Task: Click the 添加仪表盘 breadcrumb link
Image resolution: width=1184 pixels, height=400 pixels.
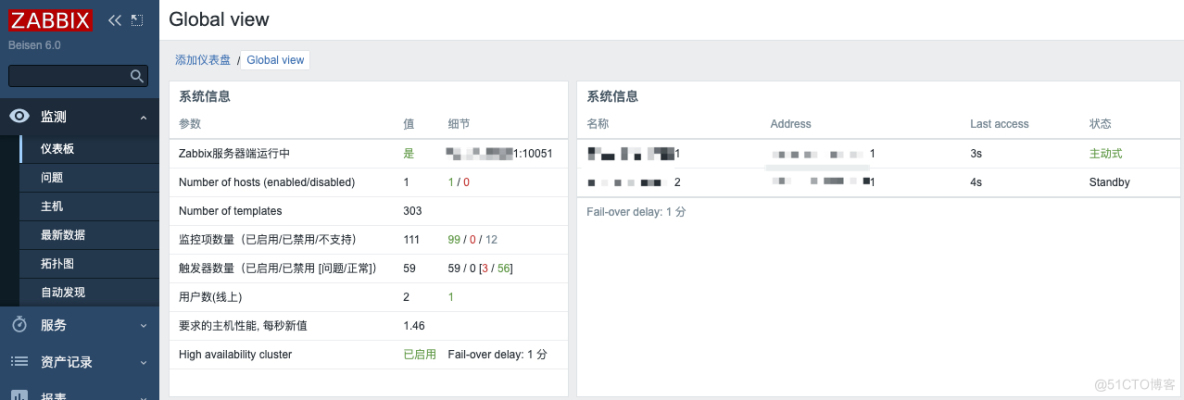Action: point(203,60)
